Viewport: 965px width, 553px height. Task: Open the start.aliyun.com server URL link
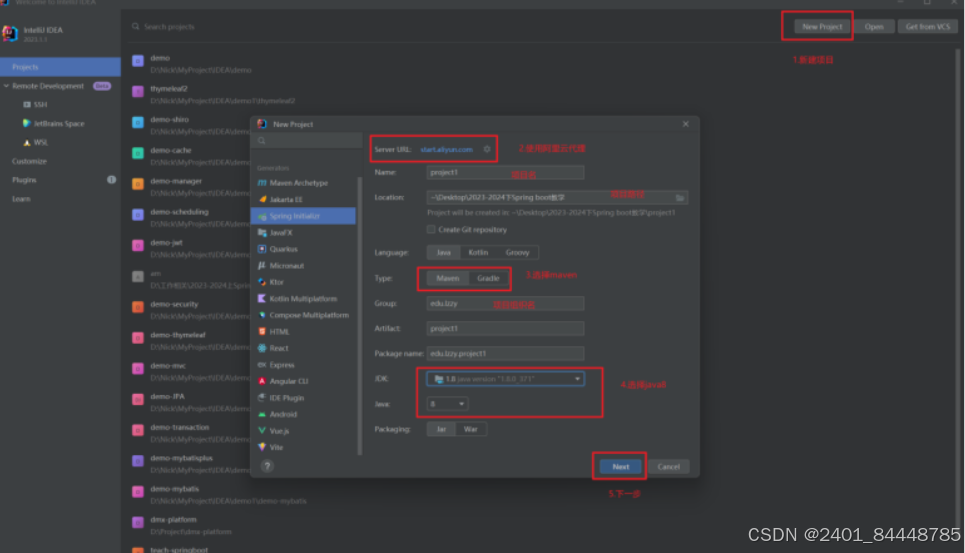[x=446, y=149]
